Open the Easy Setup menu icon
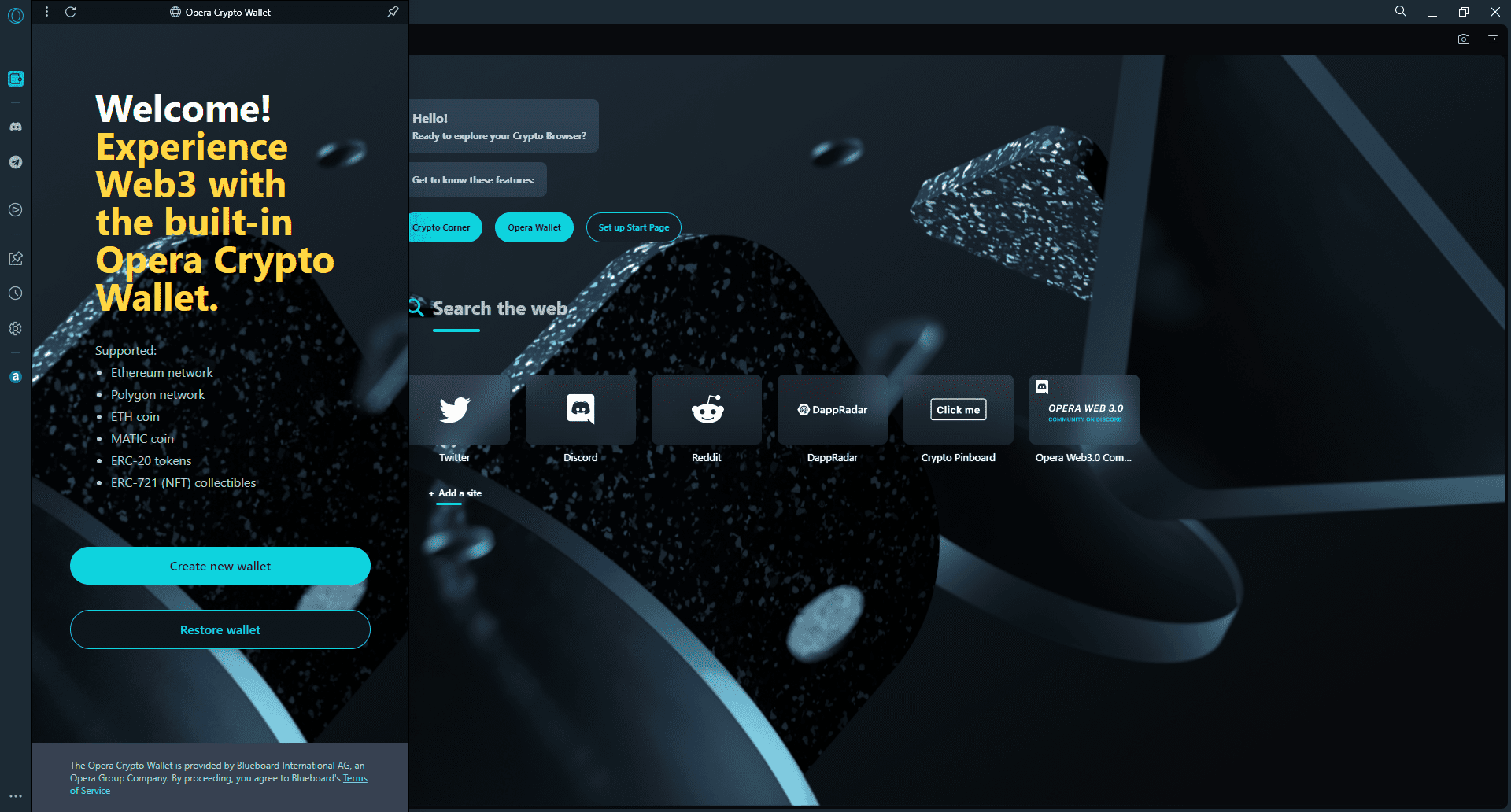 pyautogui.click(x=1493, y=39)
